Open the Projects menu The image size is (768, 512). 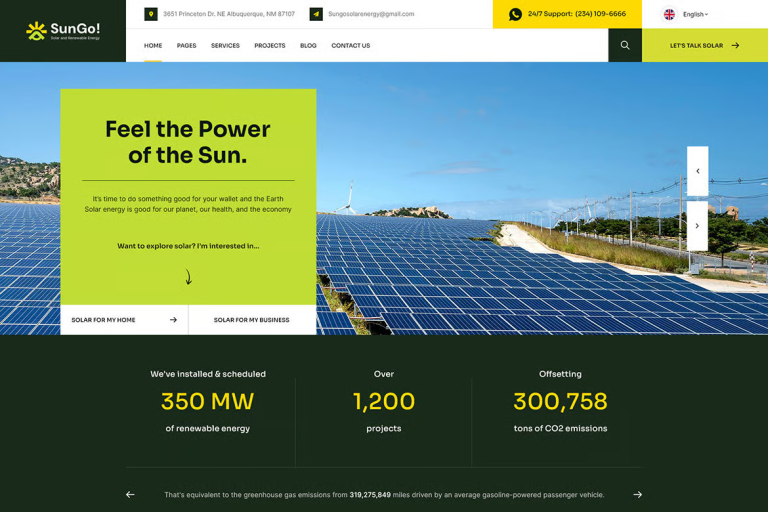point(270,46)
